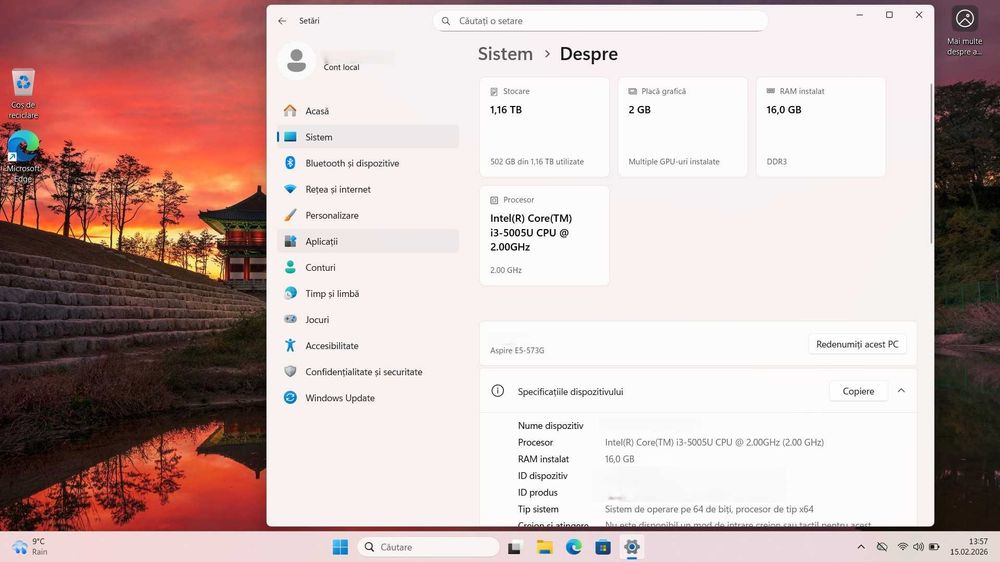1000x562 pixels.
Task: Click 502 GB din 1,16 TB utilizate text
Action: click(537, 161)
